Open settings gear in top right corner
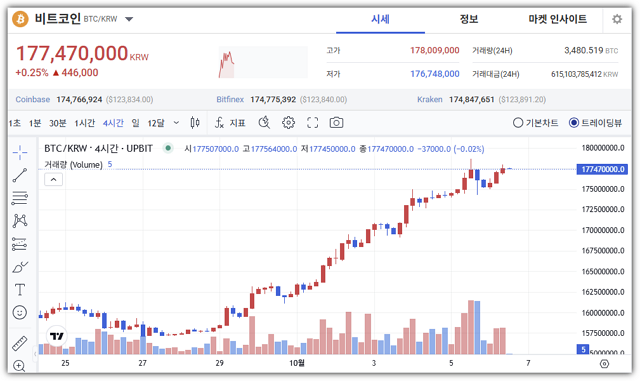Screen dimensions: 640x381 [617, 19]
